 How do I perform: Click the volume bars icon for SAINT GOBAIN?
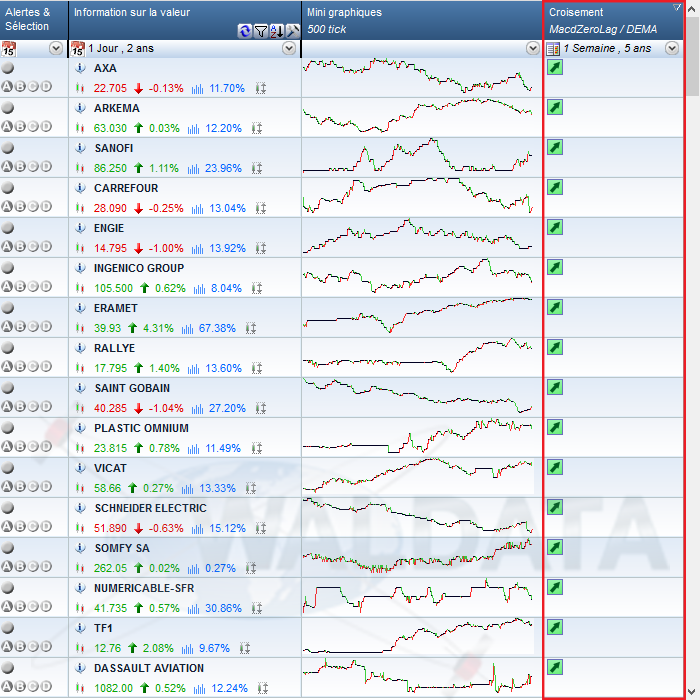(x=197, y=408)
